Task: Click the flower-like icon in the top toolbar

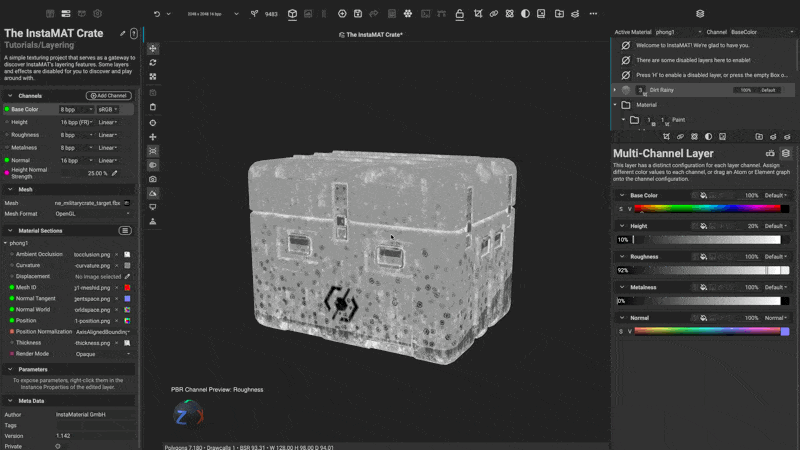Action: pos(408,14)
